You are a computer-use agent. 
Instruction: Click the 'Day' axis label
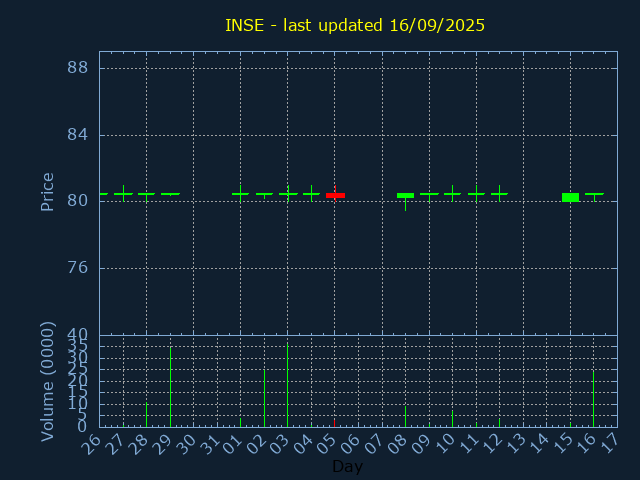347,466
